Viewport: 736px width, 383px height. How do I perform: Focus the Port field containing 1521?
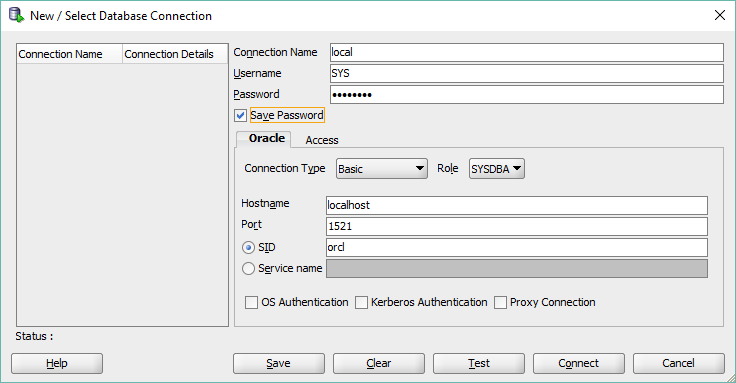click(517, 227)
